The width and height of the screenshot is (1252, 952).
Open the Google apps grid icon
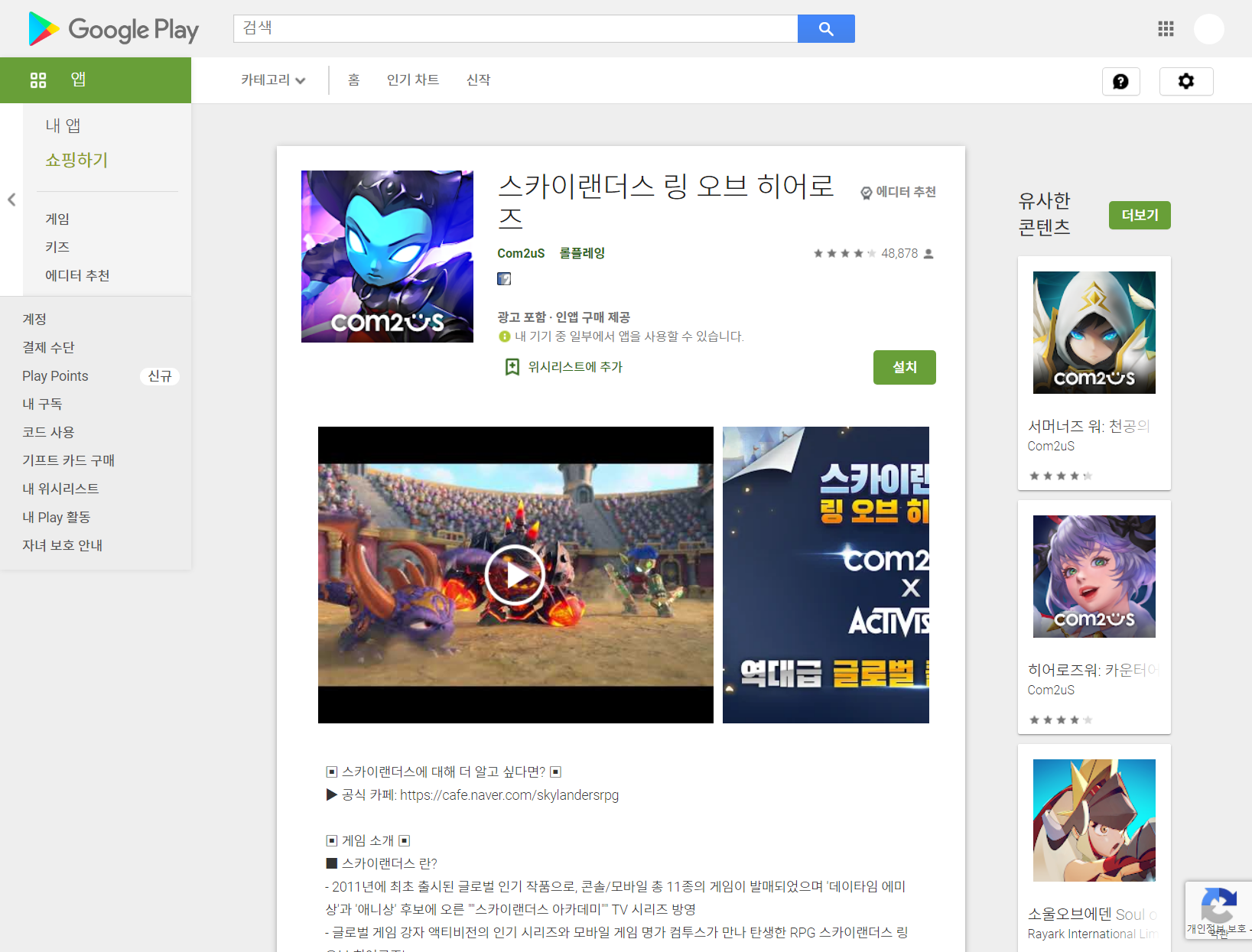pos(1166,29)
